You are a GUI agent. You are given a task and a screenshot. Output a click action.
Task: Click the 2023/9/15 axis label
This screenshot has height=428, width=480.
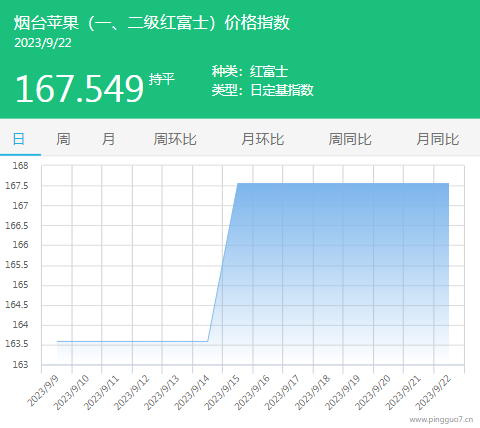click(x=222, y=393)
